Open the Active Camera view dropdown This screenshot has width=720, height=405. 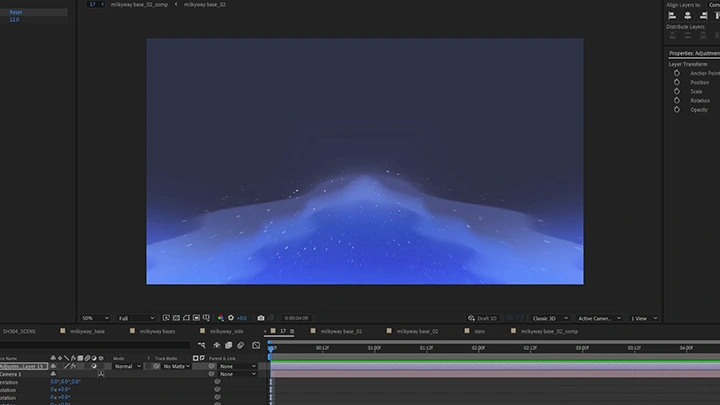pos(599,318)
